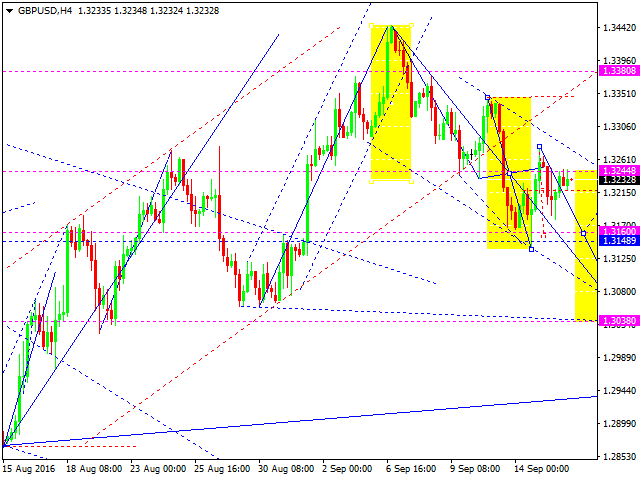Click the 25 Aug 16:00 time label
640x480 pixels.
click(222, 469)
